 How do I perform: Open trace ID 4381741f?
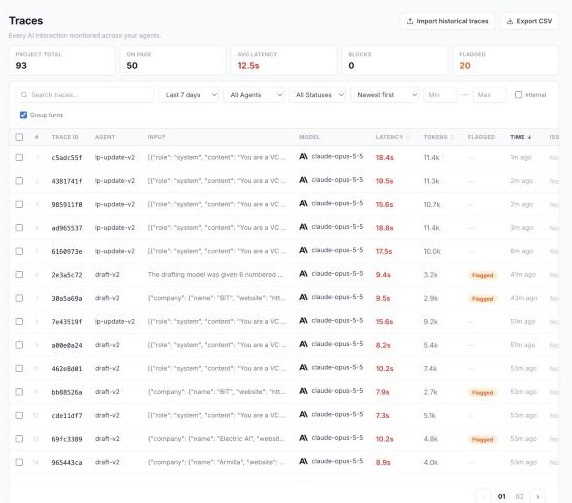tap(67, 181)
